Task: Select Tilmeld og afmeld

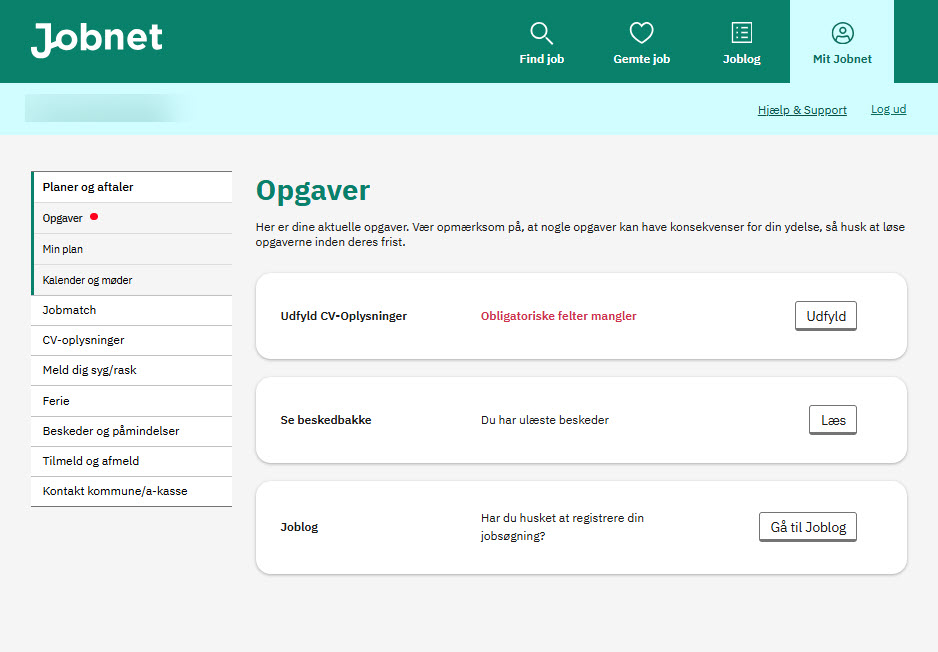Action: pyautogui.click(x=132, y=461)
